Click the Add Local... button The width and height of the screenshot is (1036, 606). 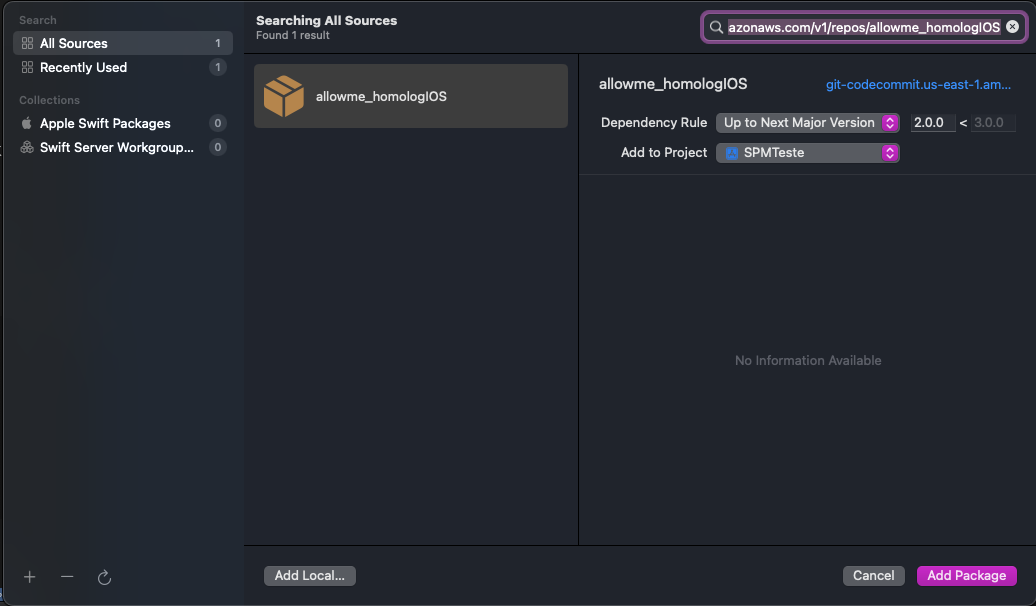pyautogui.click(x=310, y=576)
